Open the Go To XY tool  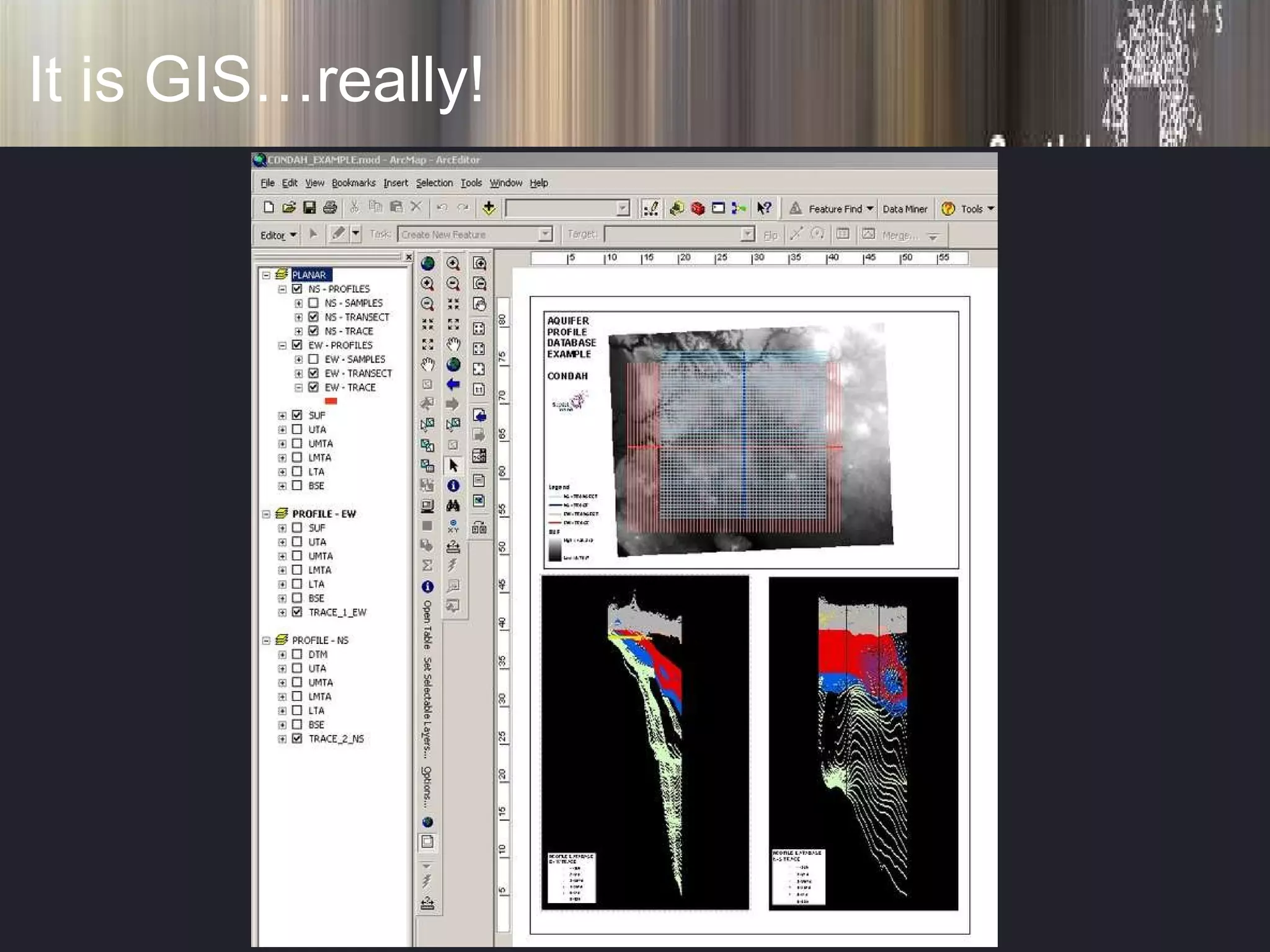[453, 526]
